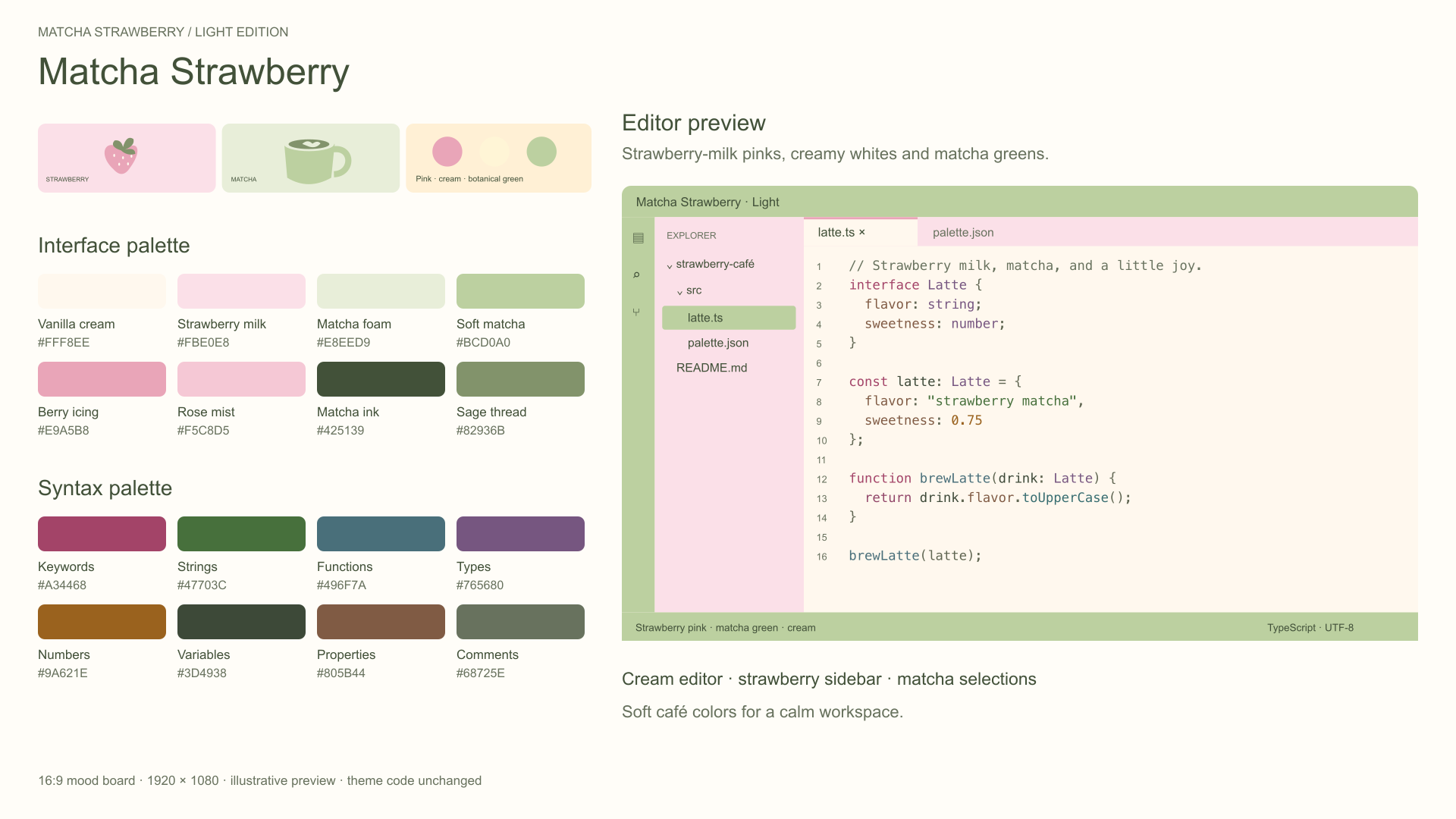Click the TypeScript · UTF-8 status bar entry
Image resolution: width=1456 pixels, height=819 pixels.
pos(1310,628)
